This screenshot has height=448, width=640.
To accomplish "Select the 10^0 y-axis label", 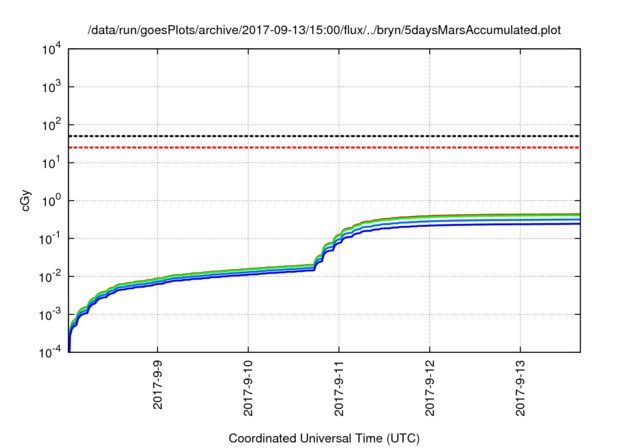I will coord(51,201).
